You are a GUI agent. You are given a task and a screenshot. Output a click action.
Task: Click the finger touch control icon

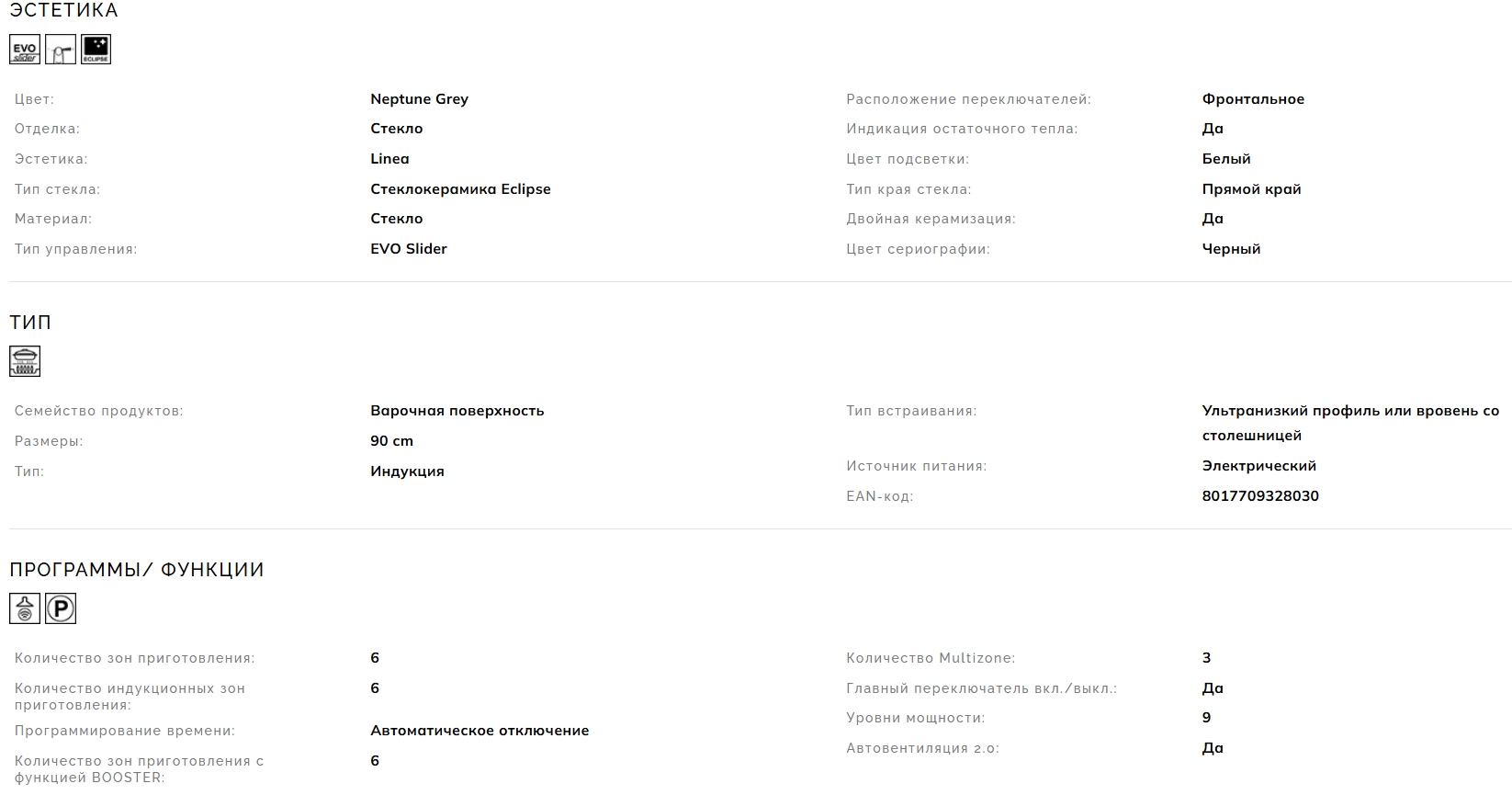tap(61, 50)
